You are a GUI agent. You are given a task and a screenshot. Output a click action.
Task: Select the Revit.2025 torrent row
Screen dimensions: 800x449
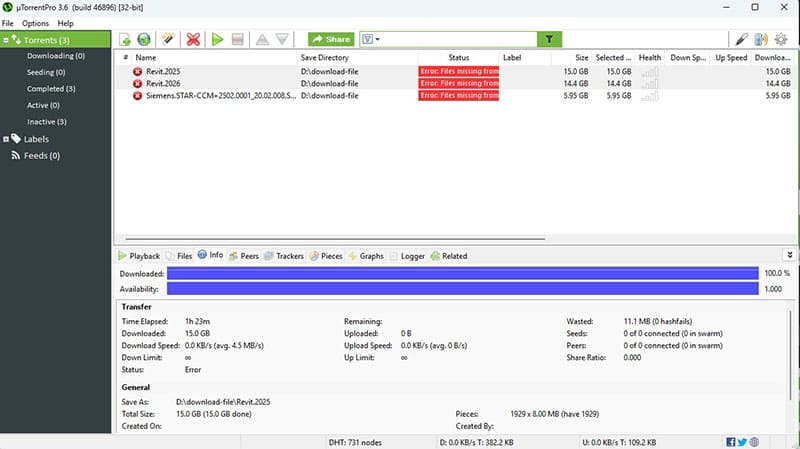tap(455, 71)
